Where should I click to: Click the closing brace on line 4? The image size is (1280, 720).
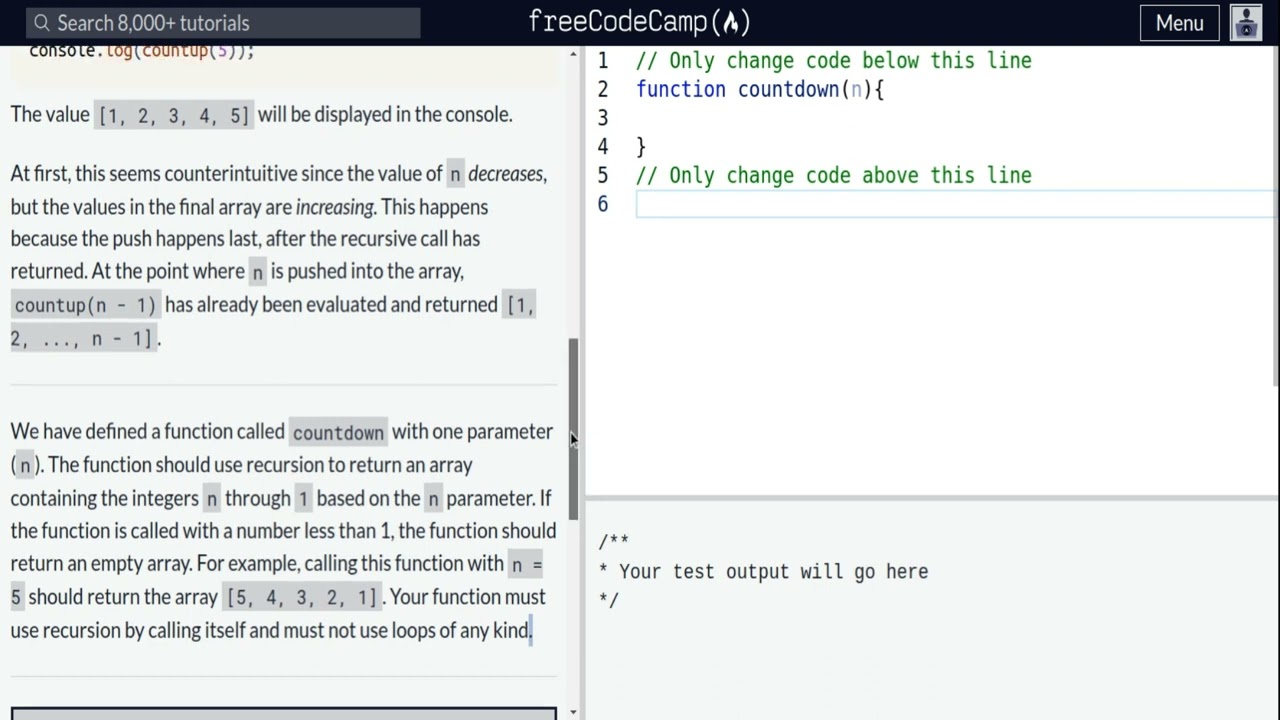click(641, 147)
